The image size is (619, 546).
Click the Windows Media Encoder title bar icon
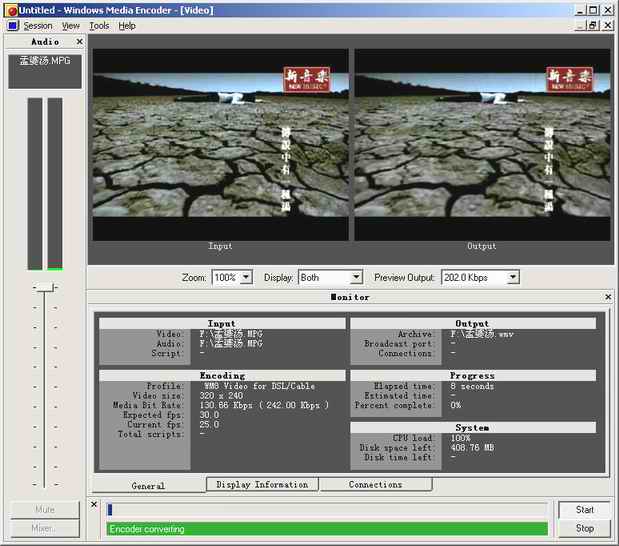click(10, 9)
